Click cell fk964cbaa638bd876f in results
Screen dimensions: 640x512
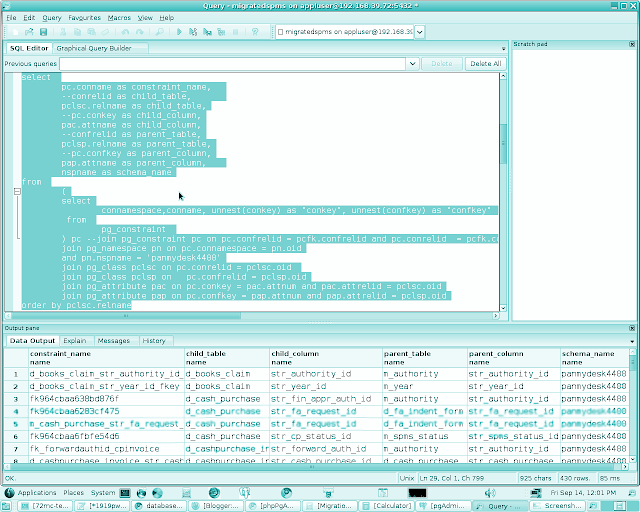coord(106,399)
